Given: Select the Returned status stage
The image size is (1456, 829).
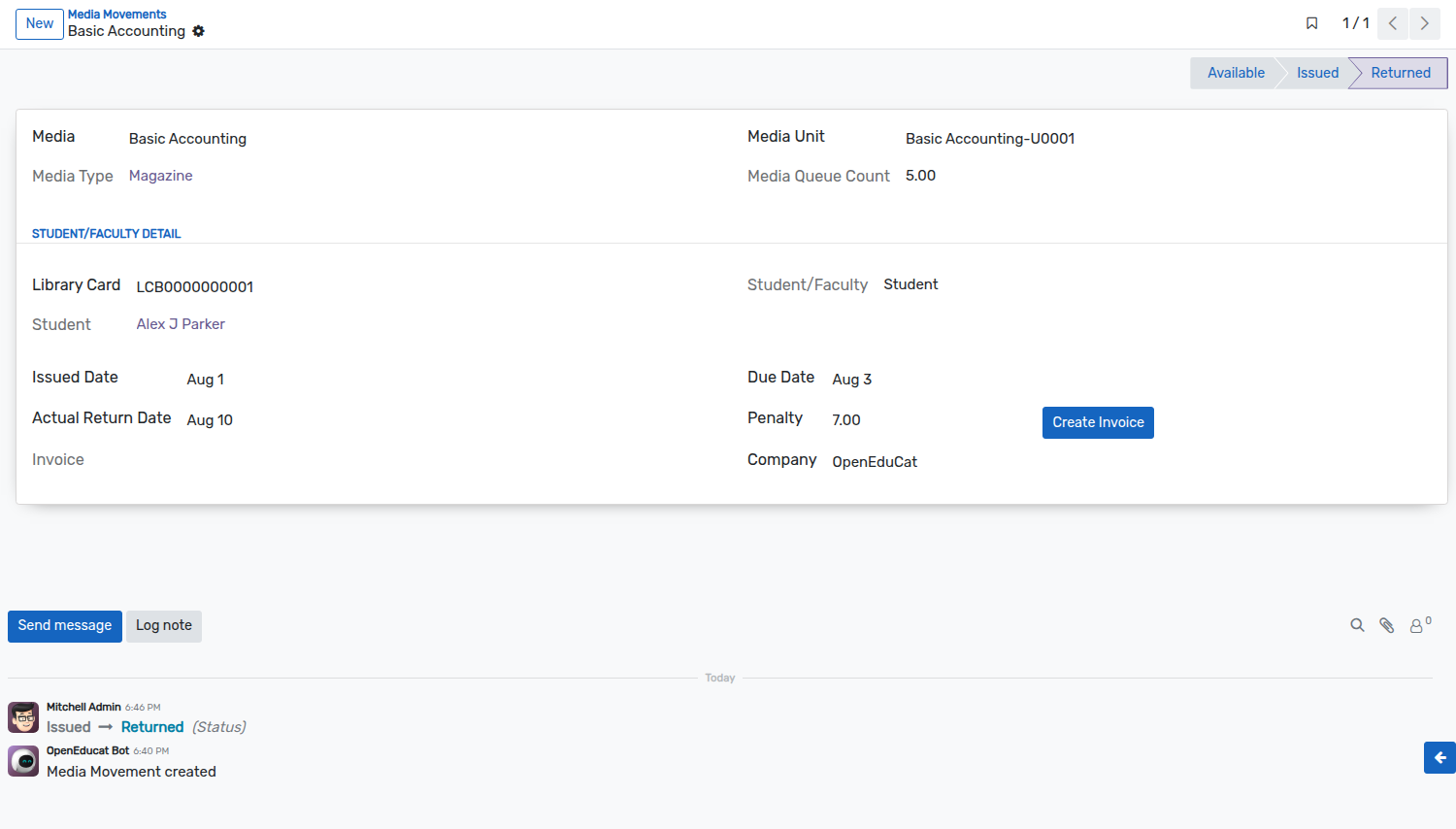Looking at the screenshot, I should tap(1401, 73).
